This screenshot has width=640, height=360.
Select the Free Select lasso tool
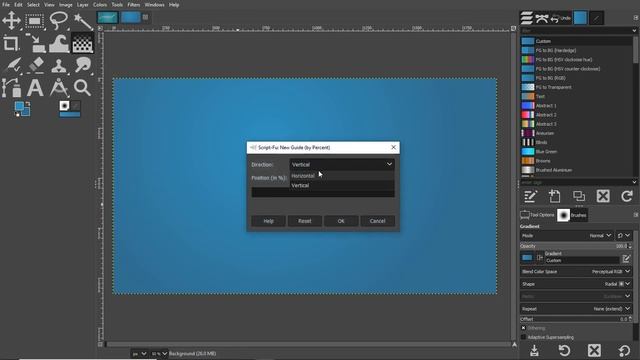(58, 20)
